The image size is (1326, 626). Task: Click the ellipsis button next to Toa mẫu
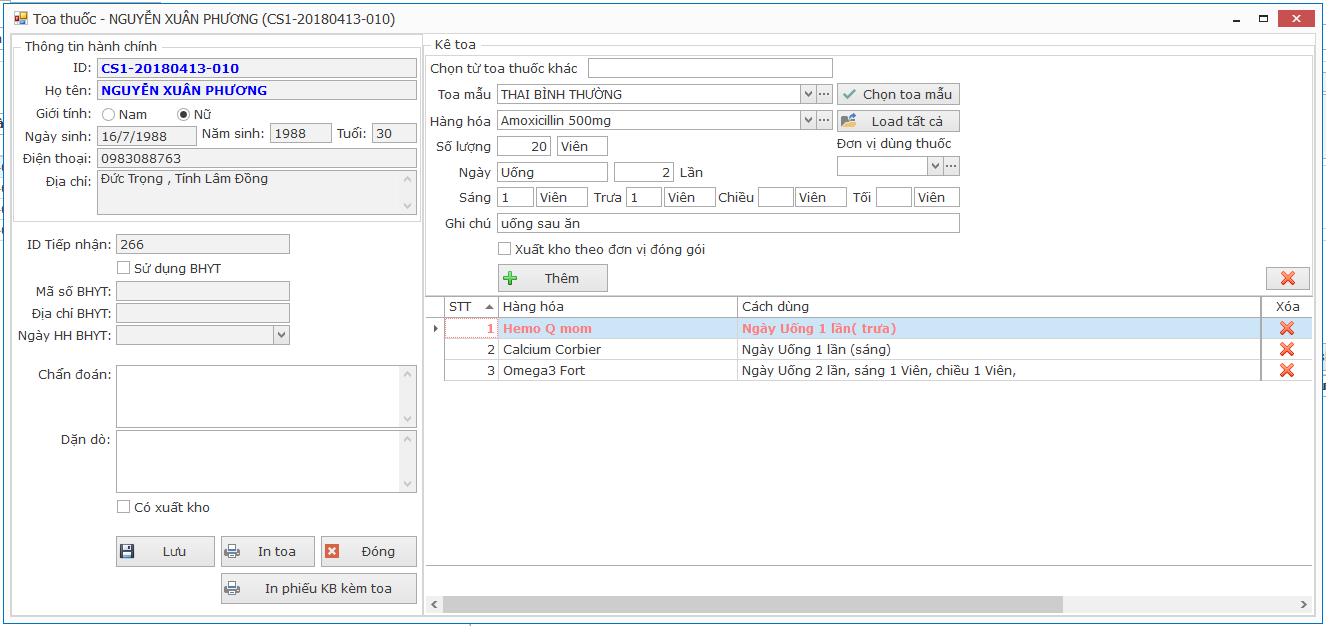click(x=824, y=94)
